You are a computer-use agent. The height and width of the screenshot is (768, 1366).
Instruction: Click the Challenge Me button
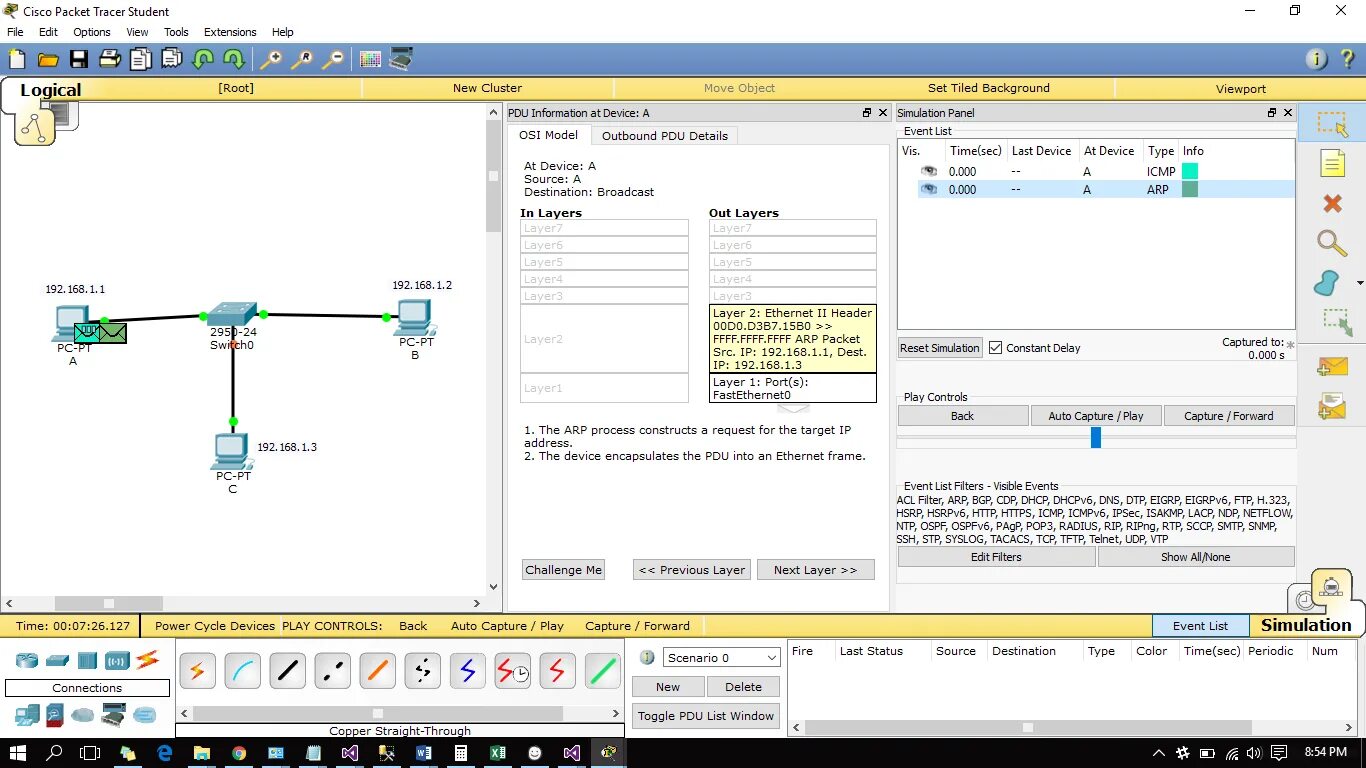tap(563, 570)
